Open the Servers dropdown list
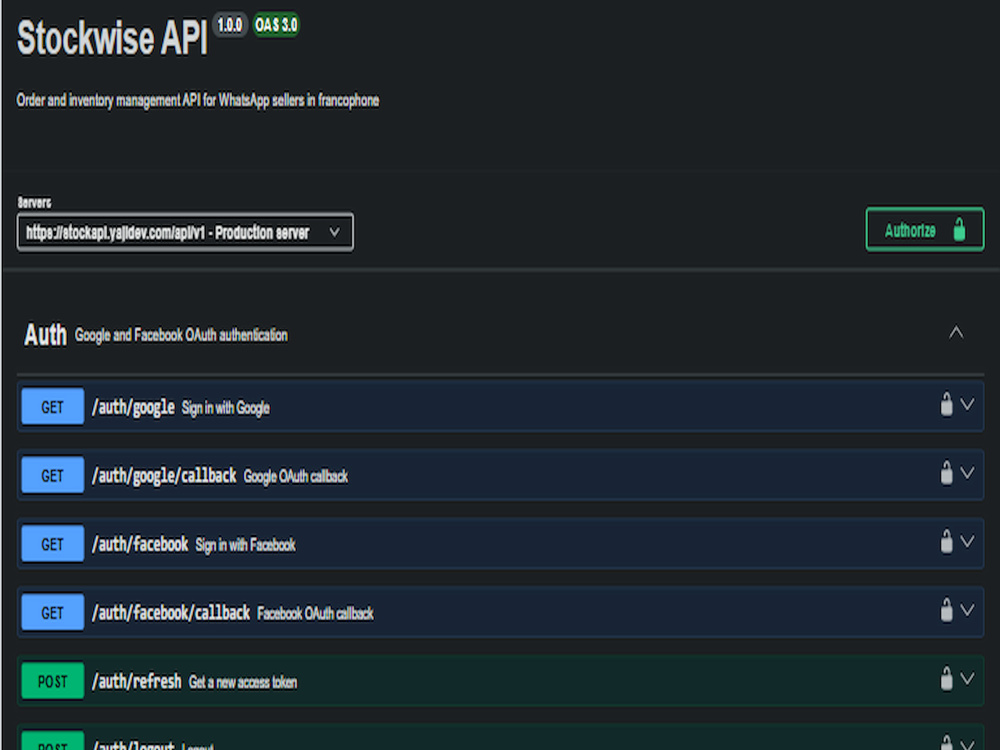The height and width of the screenshot is (750, 1000). [185, 232]
